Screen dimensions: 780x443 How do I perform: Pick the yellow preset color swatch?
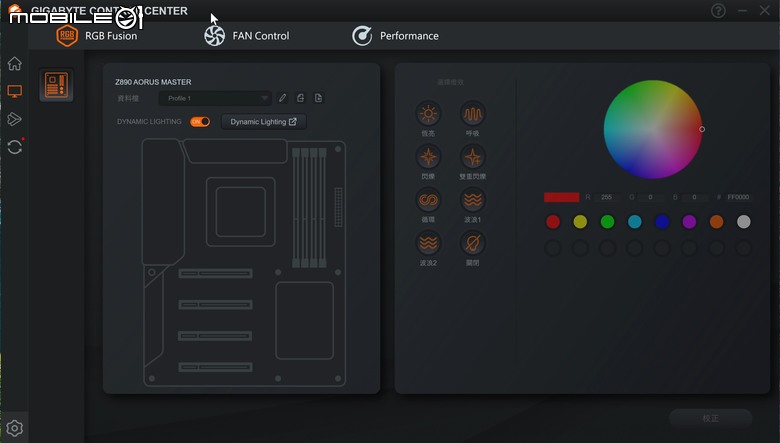580,222
